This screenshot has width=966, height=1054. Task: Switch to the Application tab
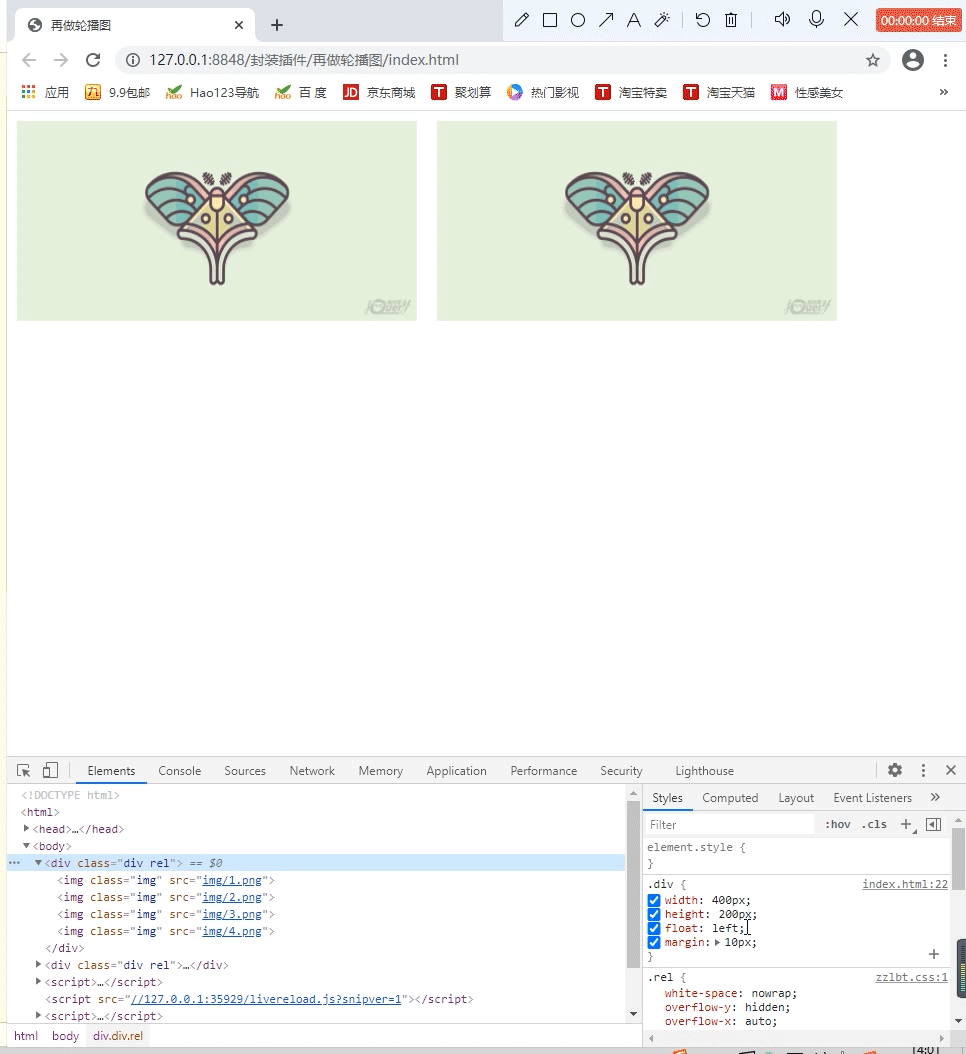456,771
